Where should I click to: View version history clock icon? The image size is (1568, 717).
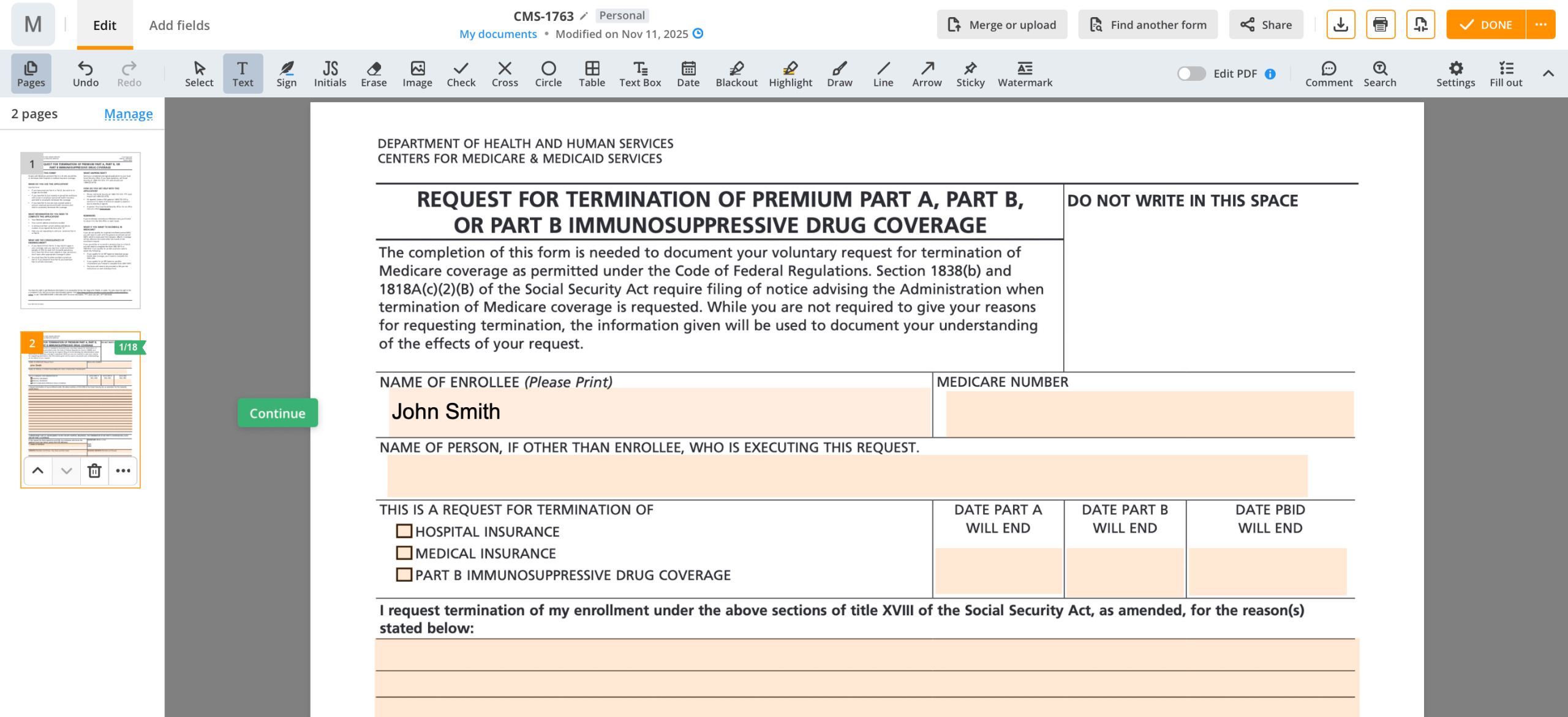point(698,34)
